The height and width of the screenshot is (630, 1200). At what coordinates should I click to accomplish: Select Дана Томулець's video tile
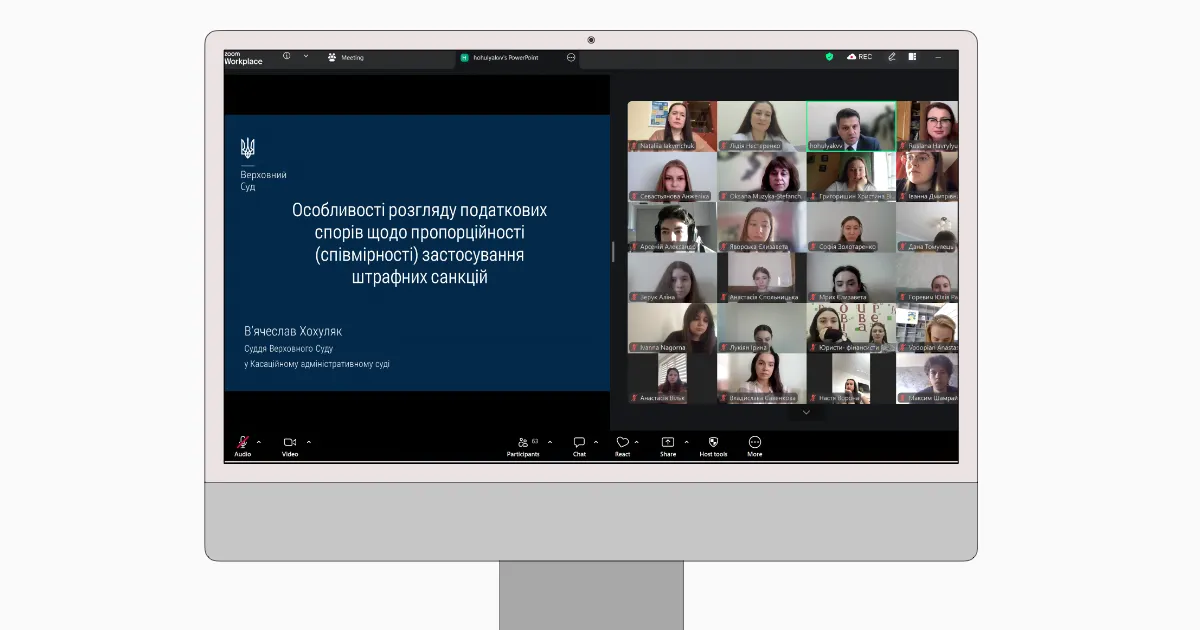(927, 227)
